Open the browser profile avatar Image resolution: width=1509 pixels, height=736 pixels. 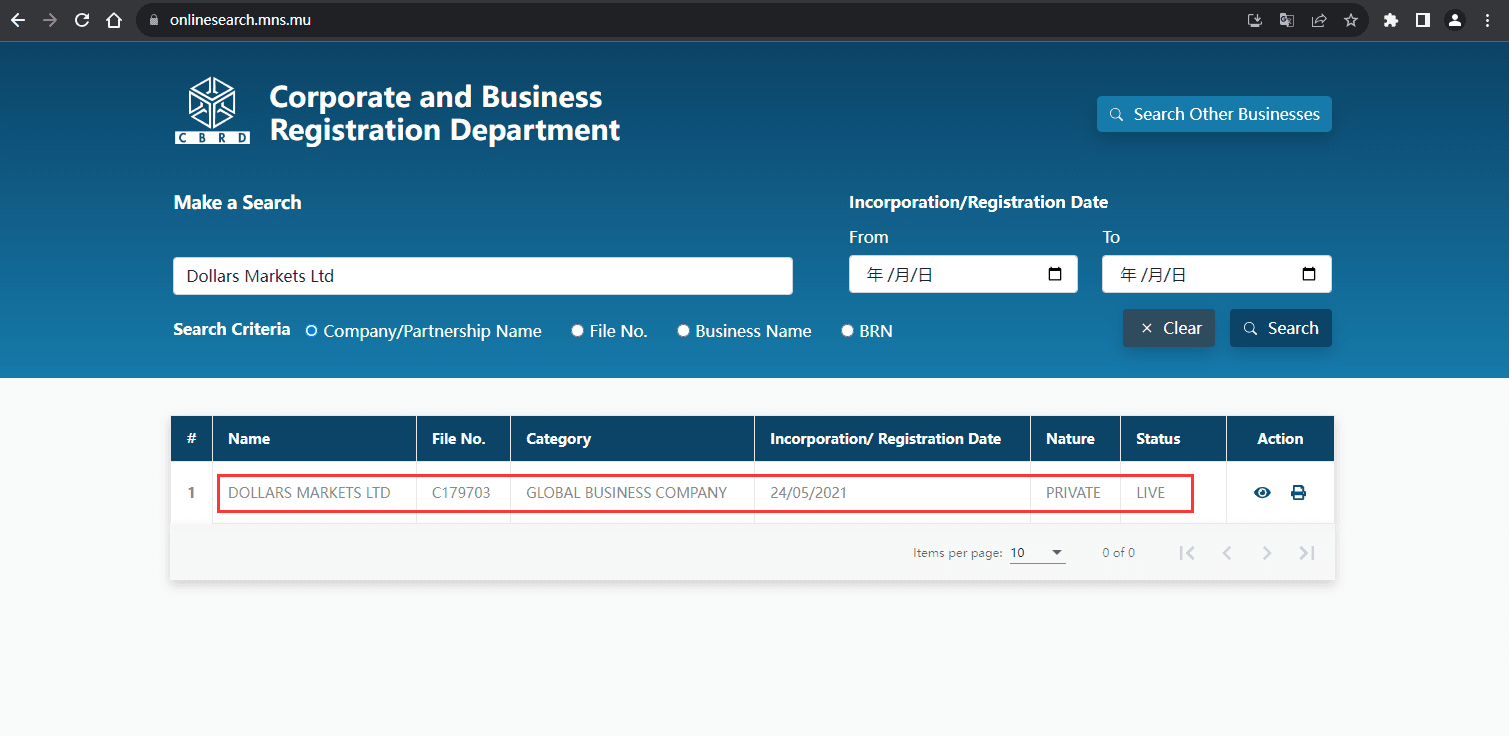click(x=1455, y=20)
